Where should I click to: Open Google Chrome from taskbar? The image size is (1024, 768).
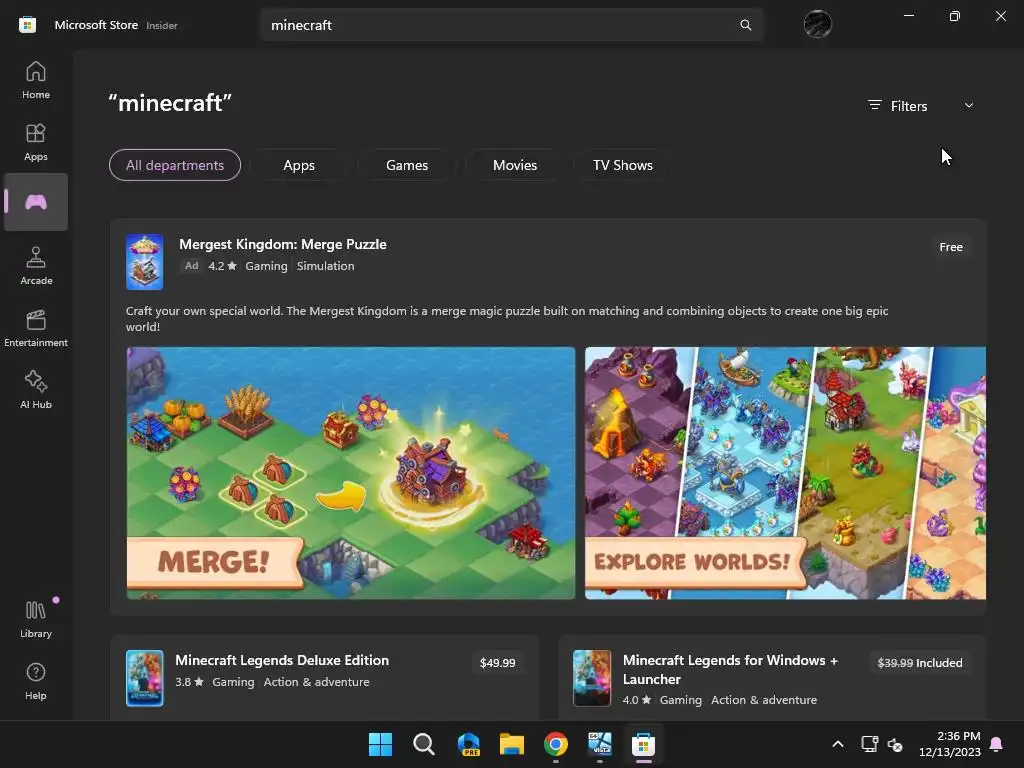(x=556, y=744)
